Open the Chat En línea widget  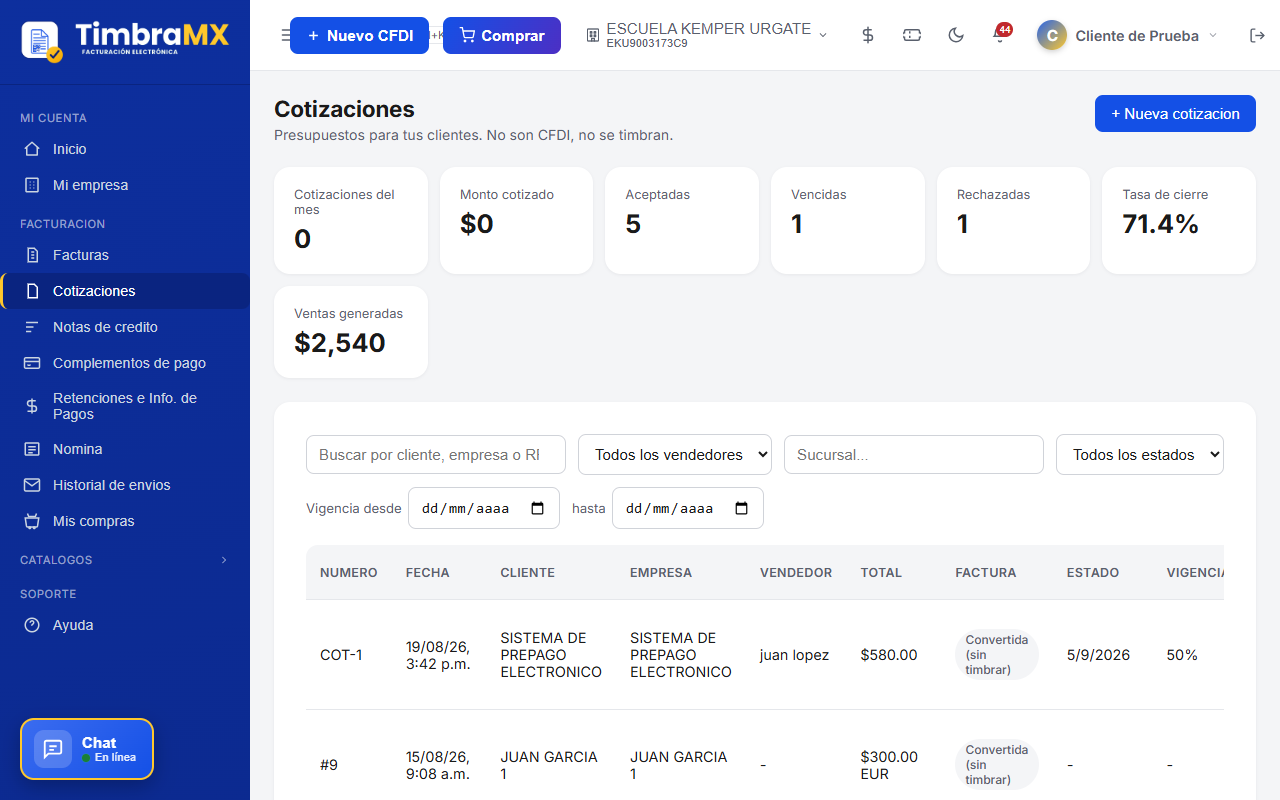coord(87,749)
